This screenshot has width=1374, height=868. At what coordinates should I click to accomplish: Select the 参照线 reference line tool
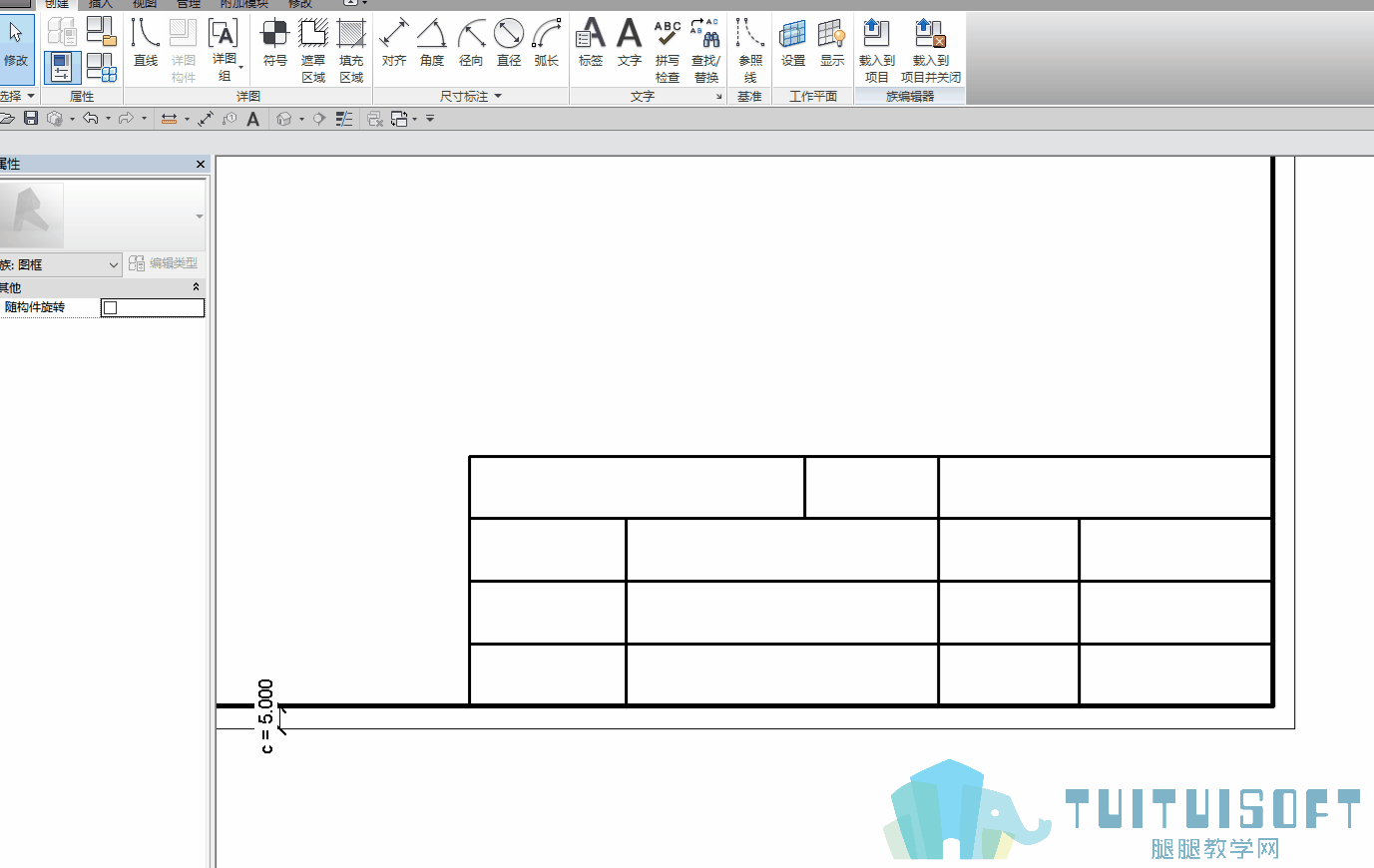[x=750, y=50]
